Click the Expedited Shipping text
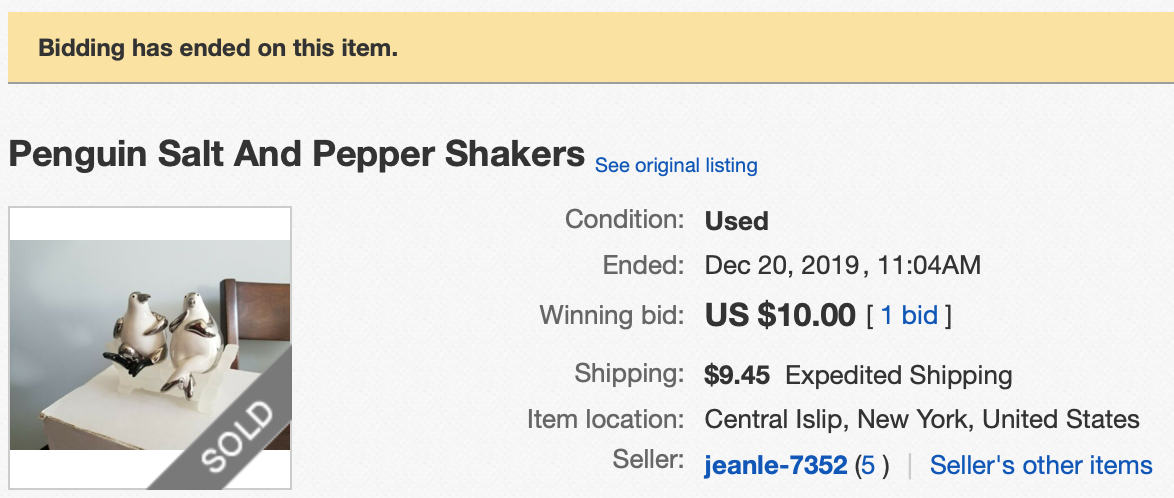The image size is (1174, 498). [x=899, y=376]
